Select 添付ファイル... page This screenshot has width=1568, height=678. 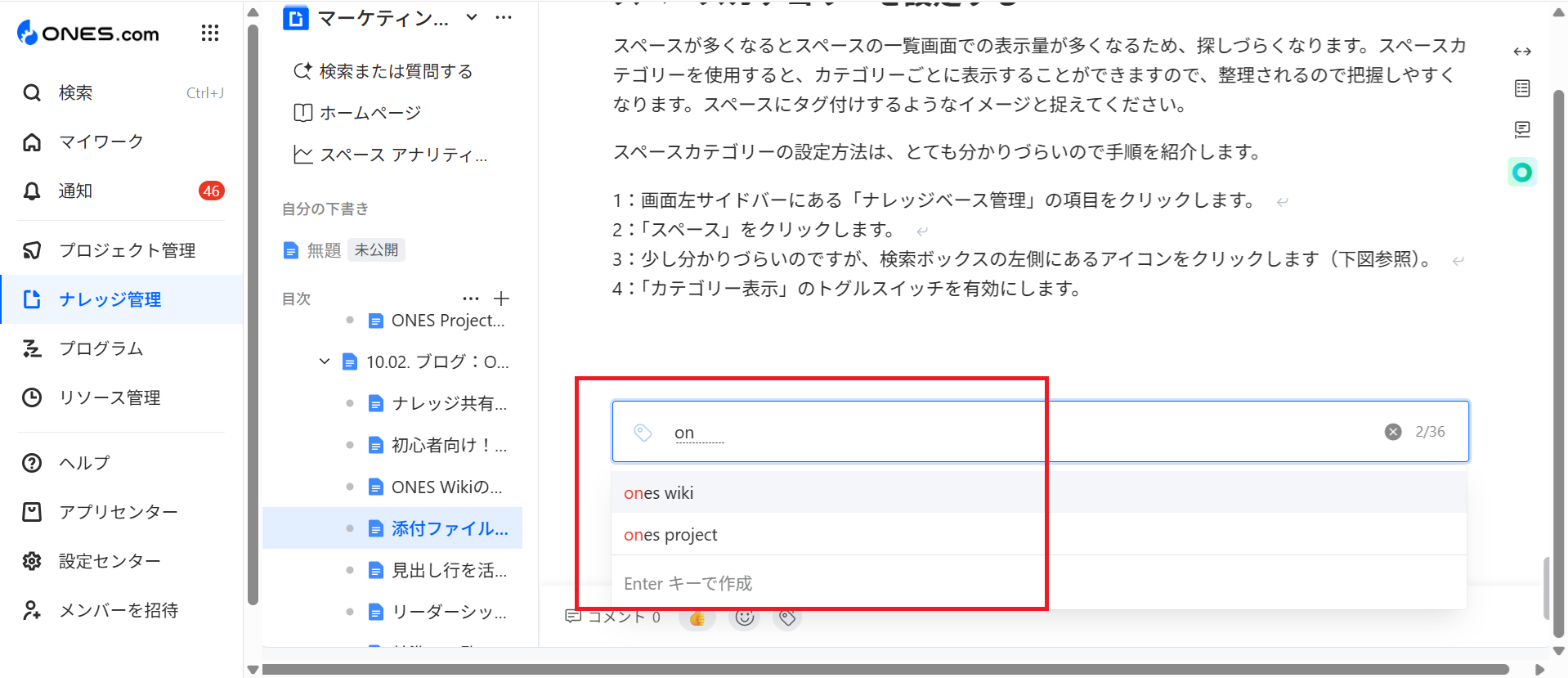pos(392,528)
